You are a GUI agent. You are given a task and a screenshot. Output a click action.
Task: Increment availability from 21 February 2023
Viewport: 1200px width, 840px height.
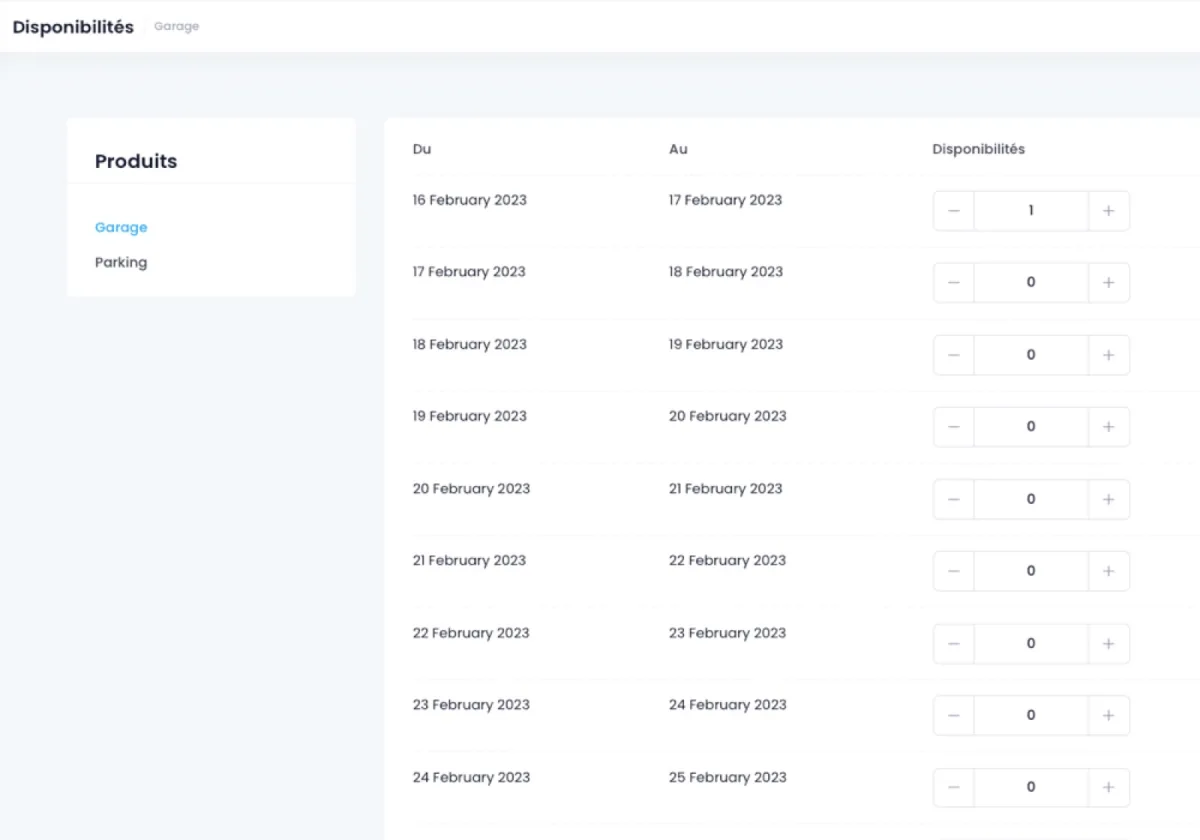[x=1108, y=571]
